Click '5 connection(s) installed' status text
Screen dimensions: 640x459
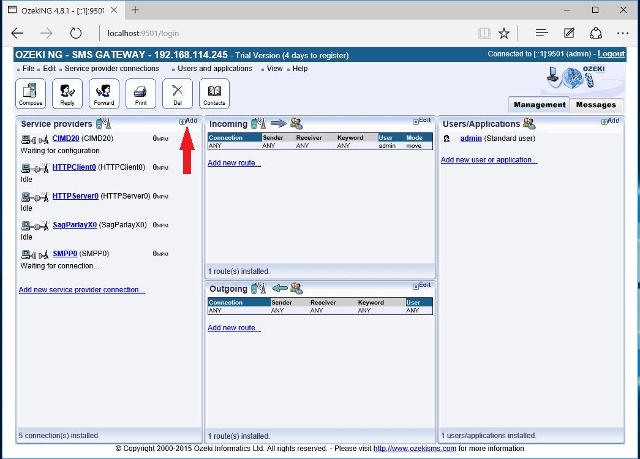click(x=58, y=436)
